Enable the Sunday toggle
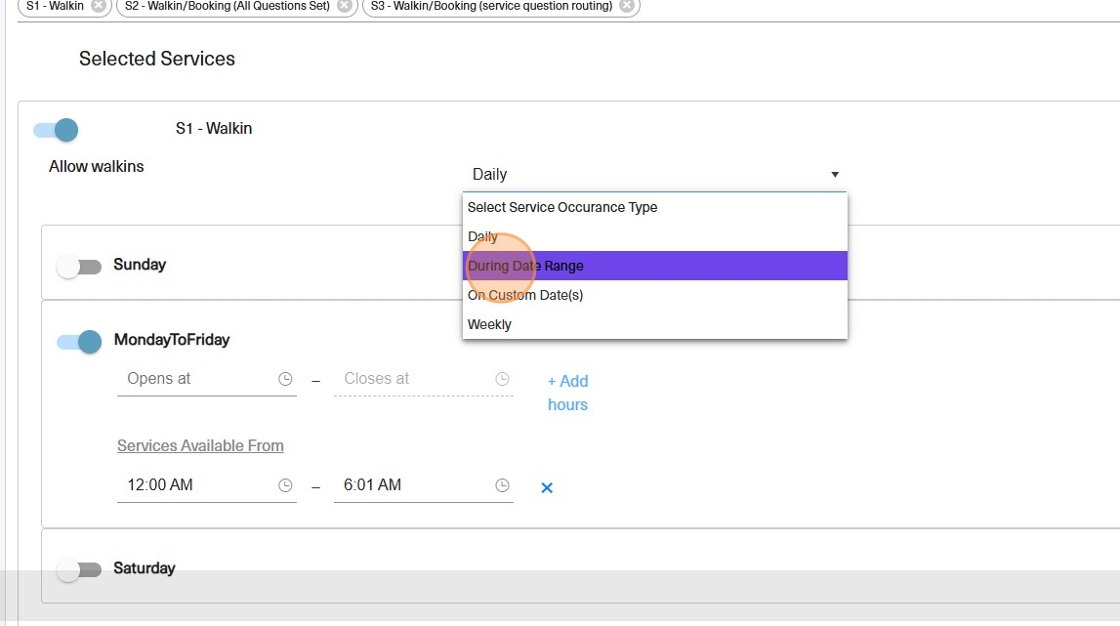1120x626 pixels. click(79, 267)
